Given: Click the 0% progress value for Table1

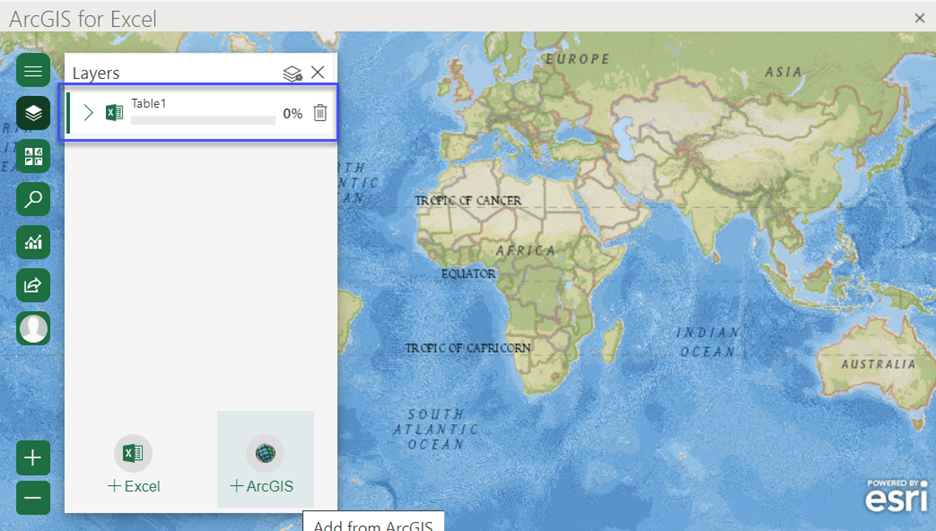Looking at the screenshot, I should pos(292,113).
